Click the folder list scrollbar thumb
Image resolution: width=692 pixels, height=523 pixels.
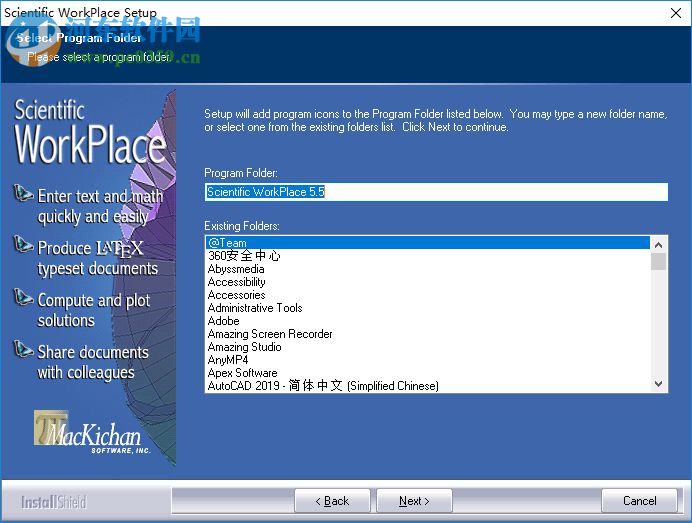click(658, 261)
